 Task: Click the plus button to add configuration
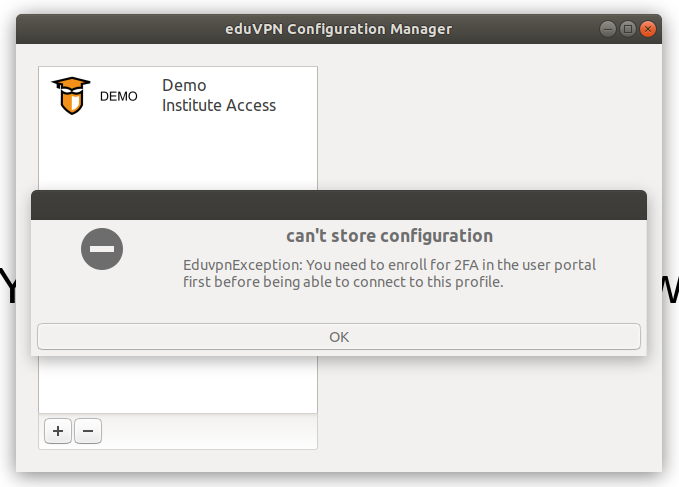point(58,431)
